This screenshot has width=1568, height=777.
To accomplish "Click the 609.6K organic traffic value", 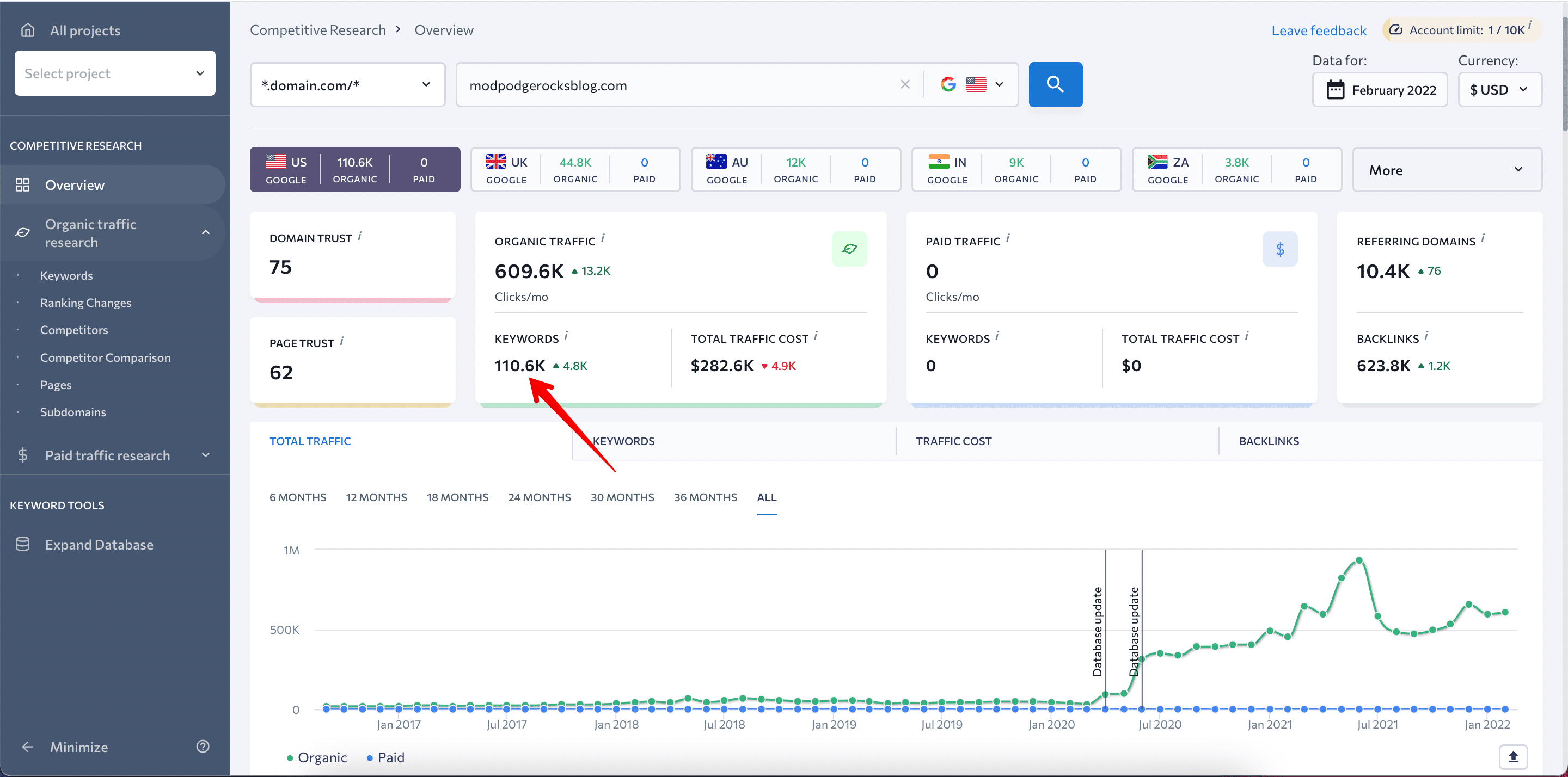I will click(529, 271).
